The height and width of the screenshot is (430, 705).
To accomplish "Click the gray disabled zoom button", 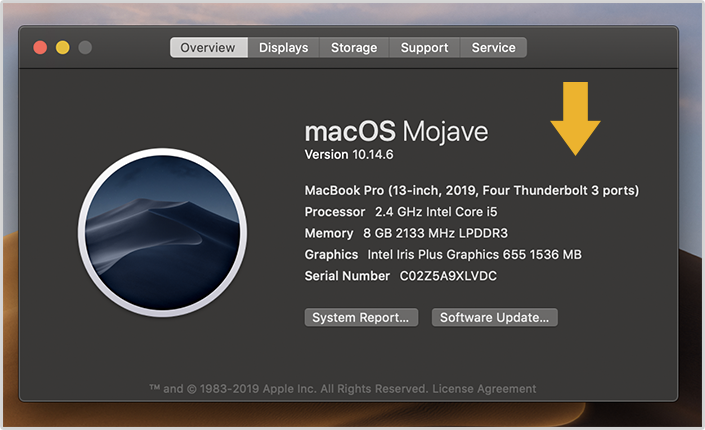I will tap(85, 47).
